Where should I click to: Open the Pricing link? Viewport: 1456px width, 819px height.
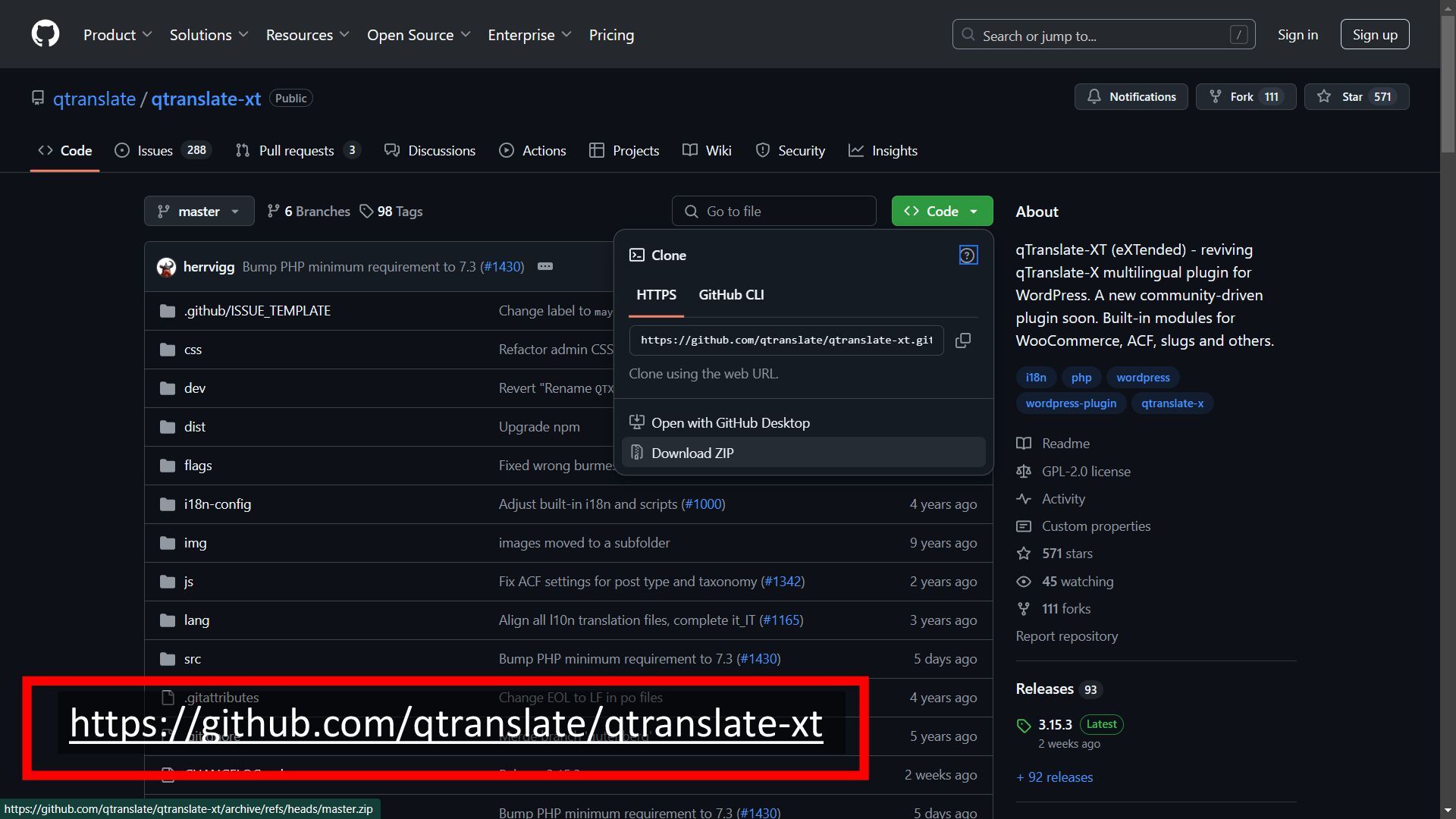tap(611, 35)
